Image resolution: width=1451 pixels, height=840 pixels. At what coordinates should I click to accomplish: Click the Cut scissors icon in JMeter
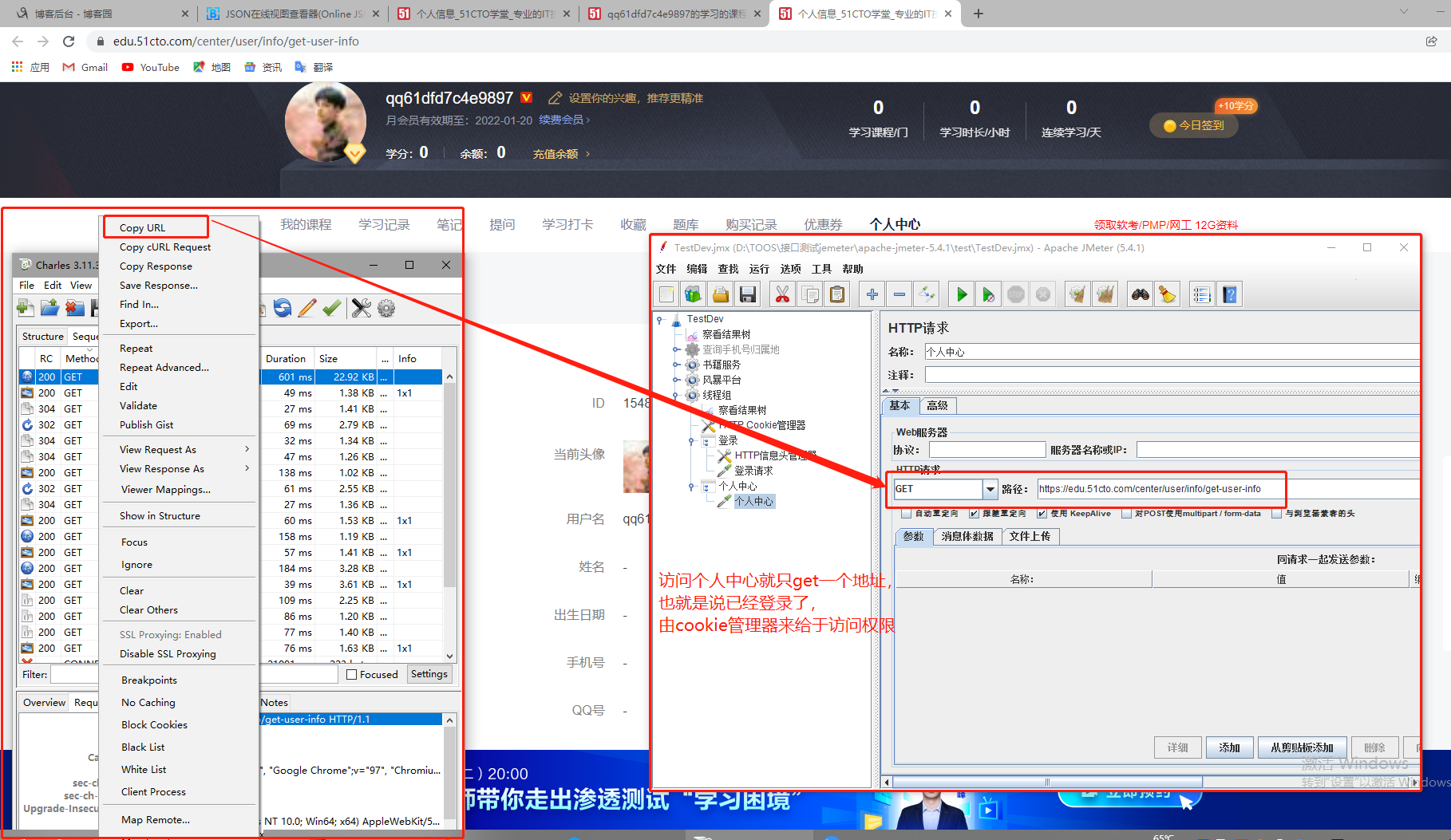pos(783,295)
